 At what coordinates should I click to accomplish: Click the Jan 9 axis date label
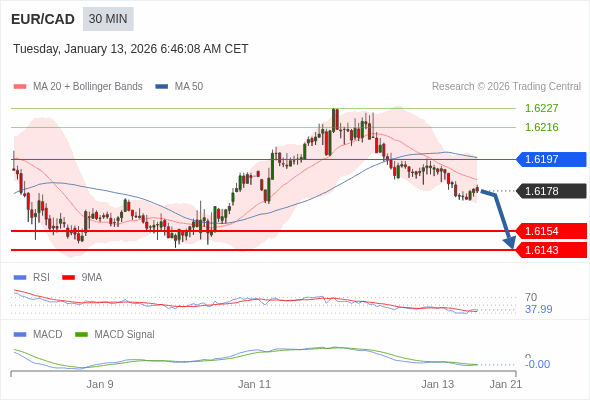[x=100, y=384]
